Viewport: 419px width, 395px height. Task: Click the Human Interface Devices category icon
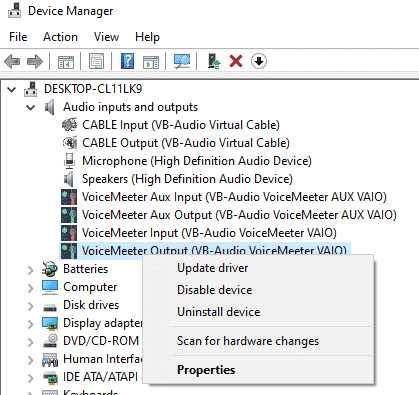click(50, 360)
